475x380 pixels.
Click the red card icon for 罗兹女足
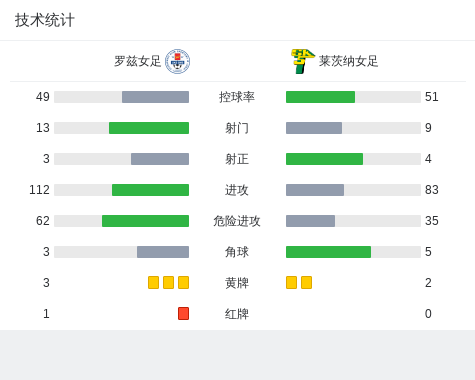click(183, 314)
